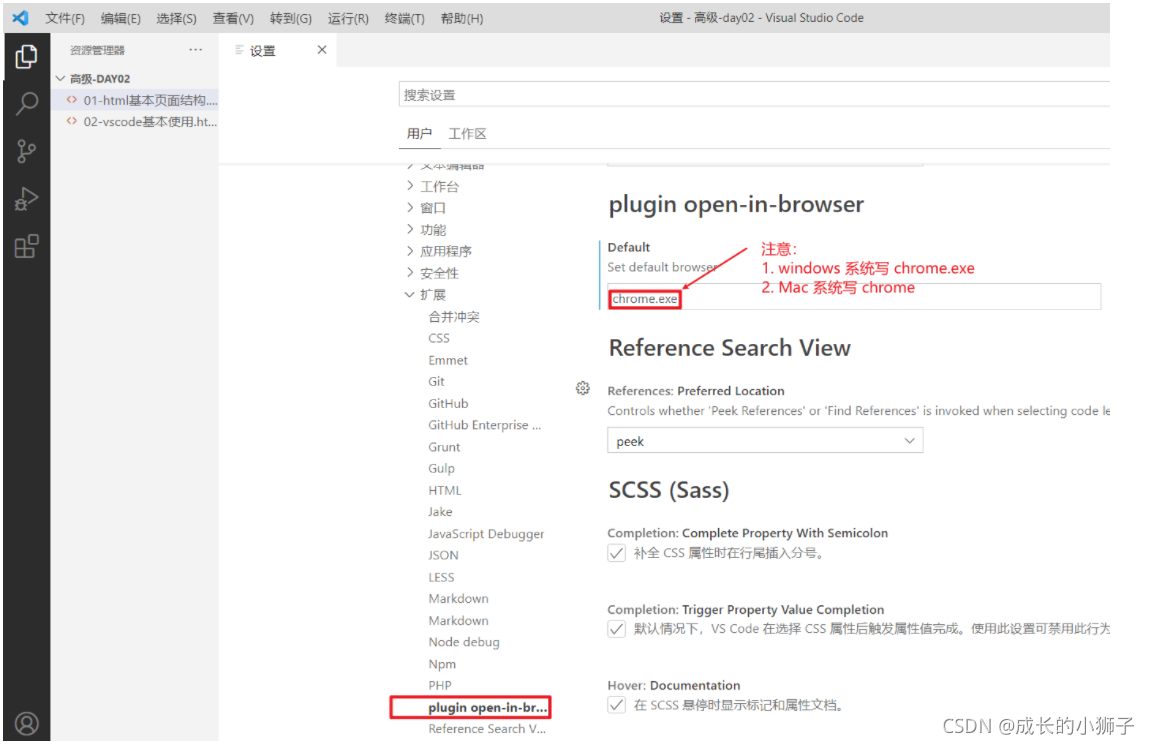
Task: Click HTML file icon of 02-vscode基本使用
Action: click(72, 121)
